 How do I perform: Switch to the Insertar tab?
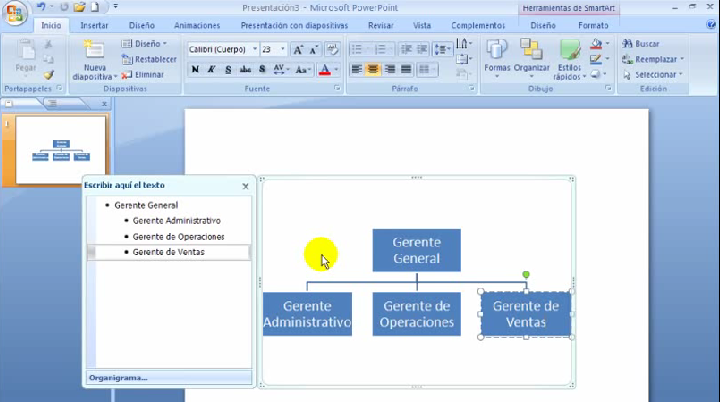click(x=94, y=25)
